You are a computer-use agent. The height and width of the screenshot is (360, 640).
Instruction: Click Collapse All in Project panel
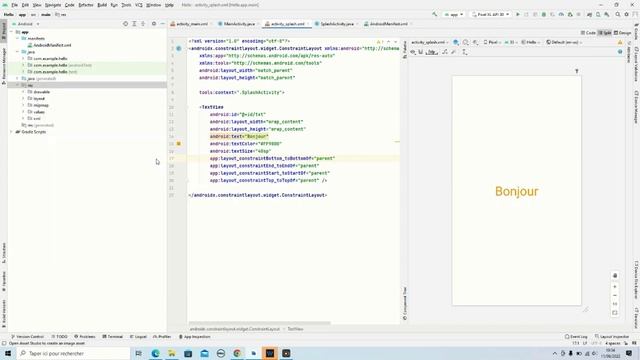click(x=143, y=24)
